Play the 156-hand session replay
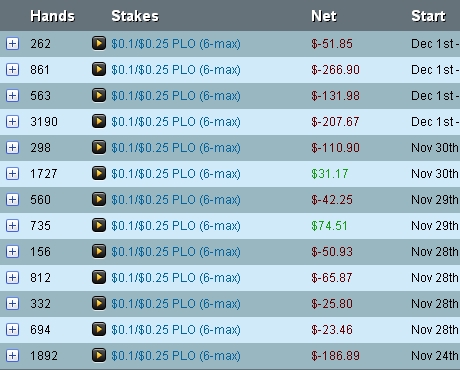The width and height of the screenshot is (460, 370). [x=99, y=251]
